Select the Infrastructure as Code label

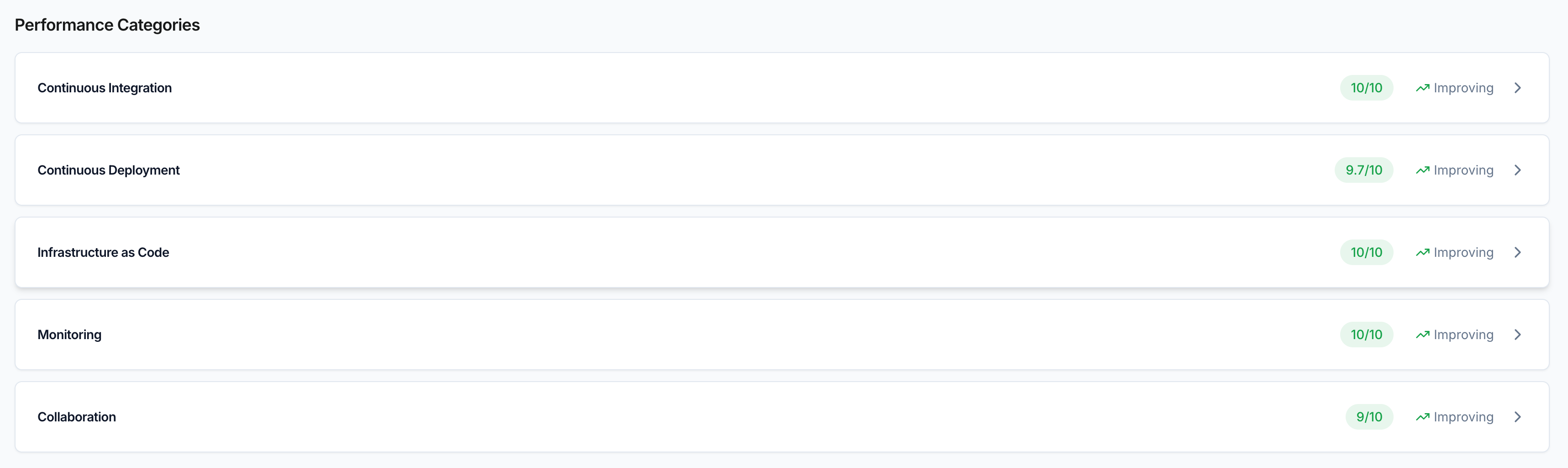tap(104, 252)
